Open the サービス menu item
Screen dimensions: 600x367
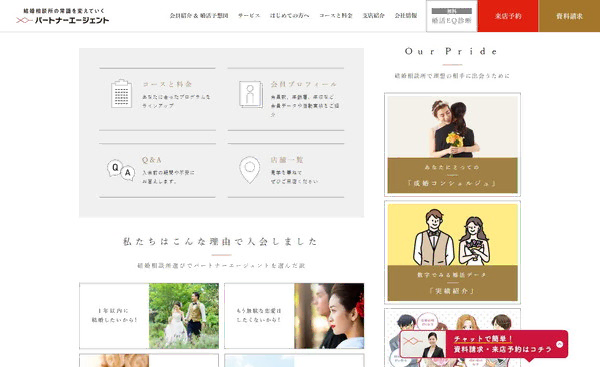[x=249, y=16]
